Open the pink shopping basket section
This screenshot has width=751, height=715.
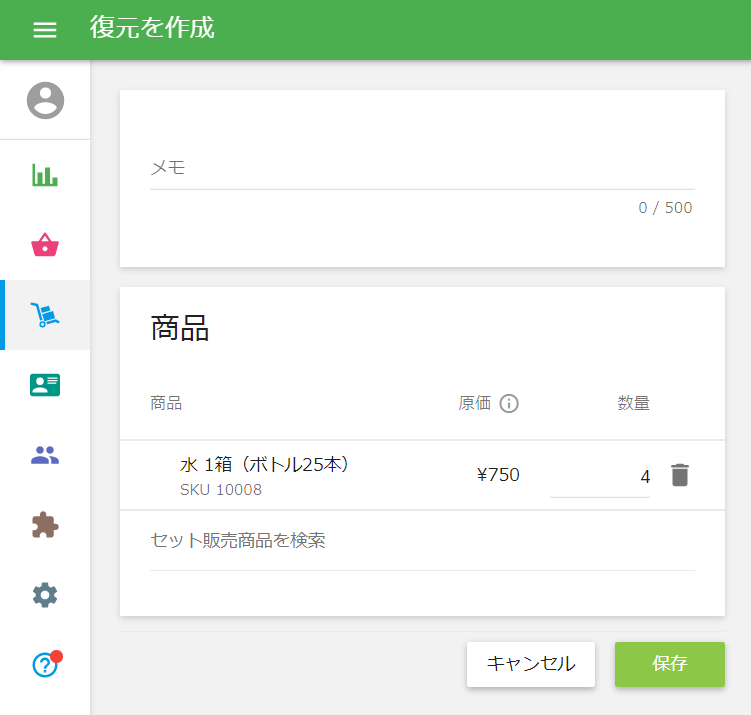(x=45, y=245)
